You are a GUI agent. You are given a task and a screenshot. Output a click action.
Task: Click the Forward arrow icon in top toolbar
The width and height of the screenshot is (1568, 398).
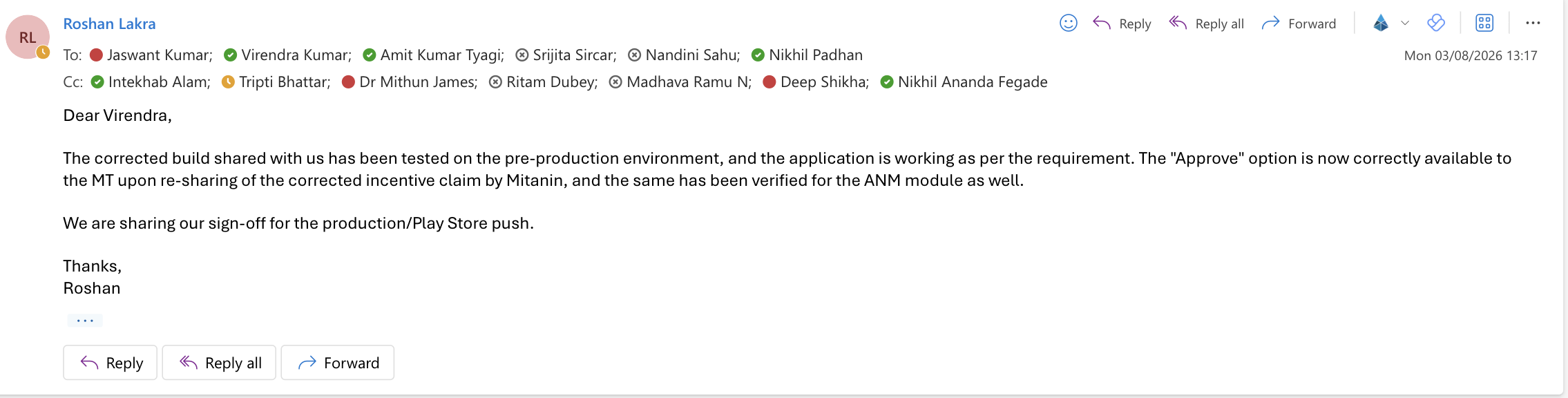[1270, 23]
